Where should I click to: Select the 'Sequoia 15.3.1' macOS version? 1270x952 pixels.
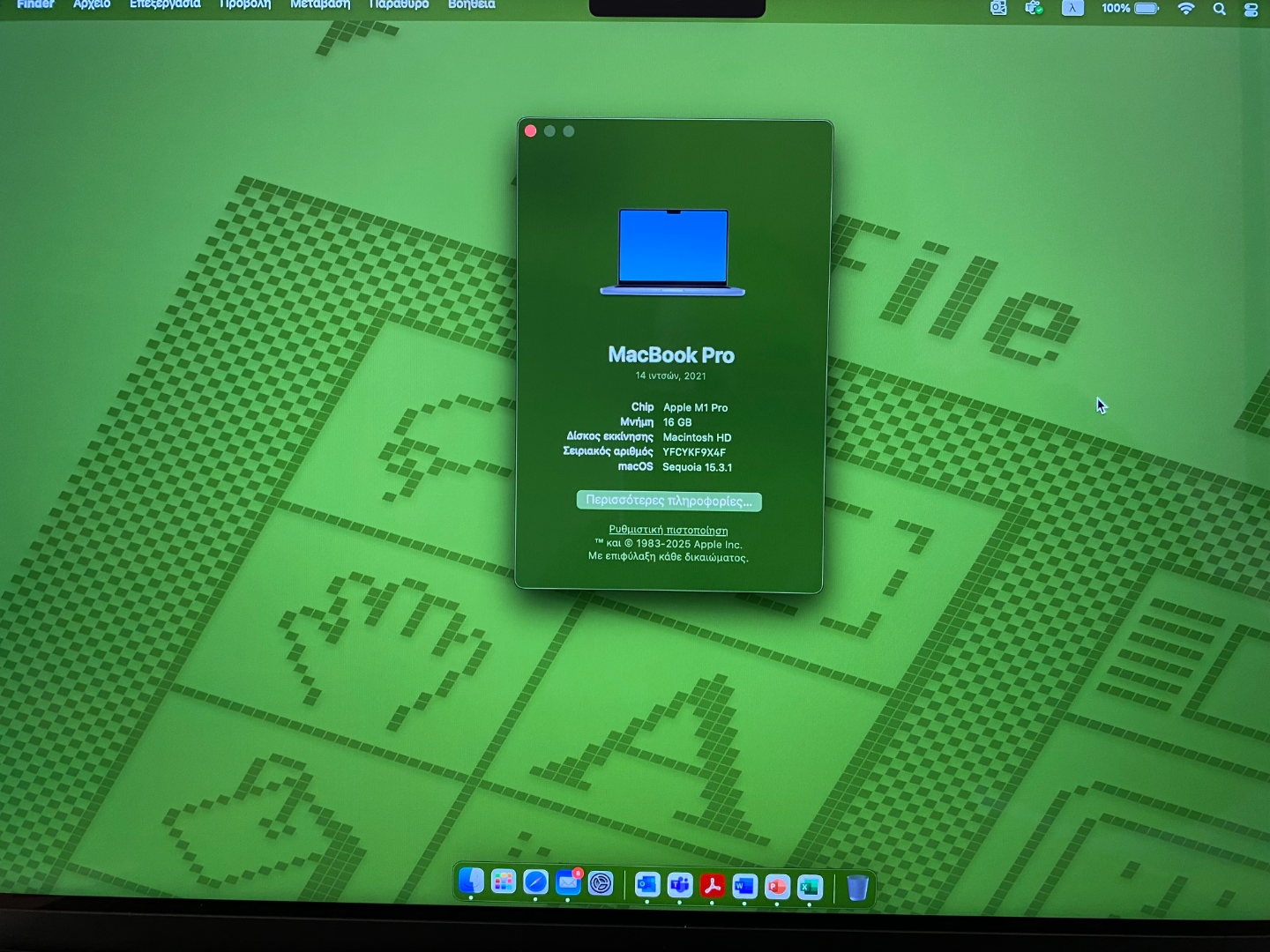pyautogui.click(x=697, y=467)
